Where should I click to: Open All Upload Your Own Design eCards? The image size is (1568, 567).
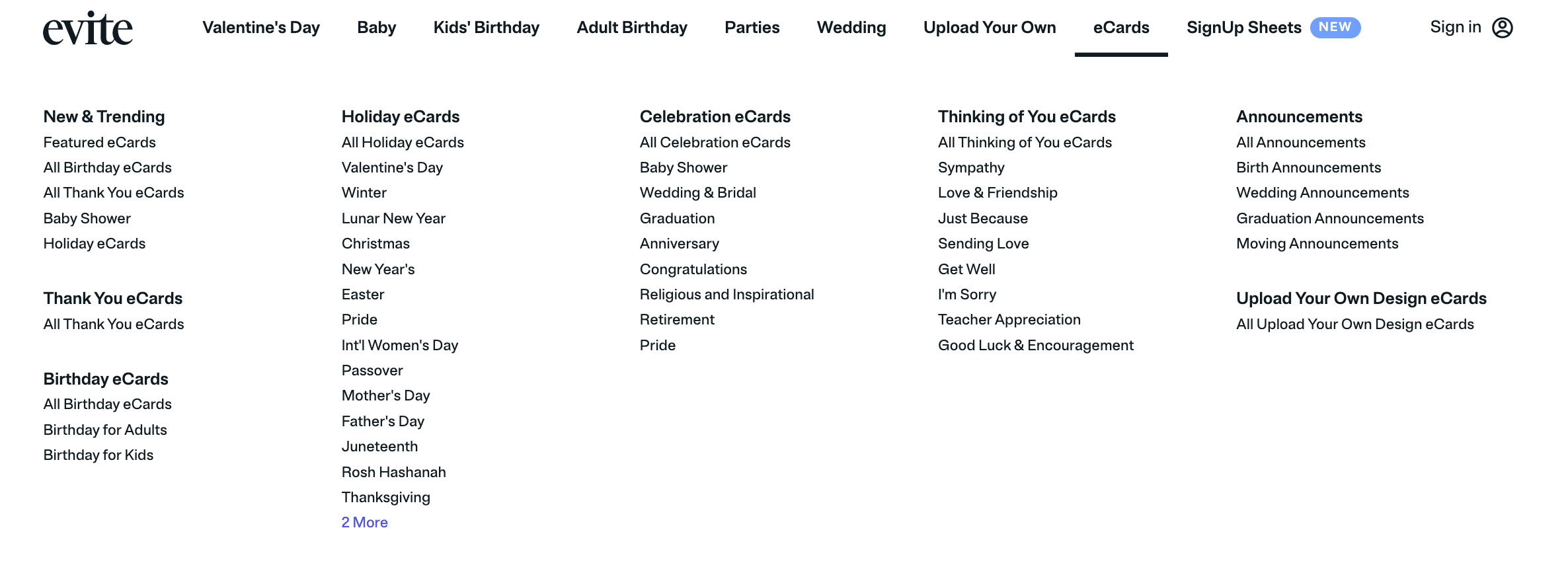click(1355, 324)
